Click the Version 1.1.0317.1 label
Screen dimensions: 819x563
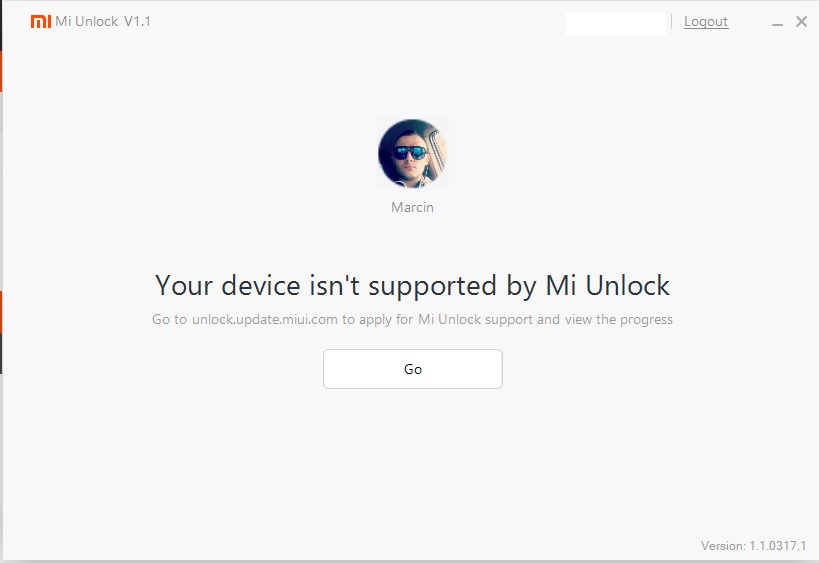(754, 546)
